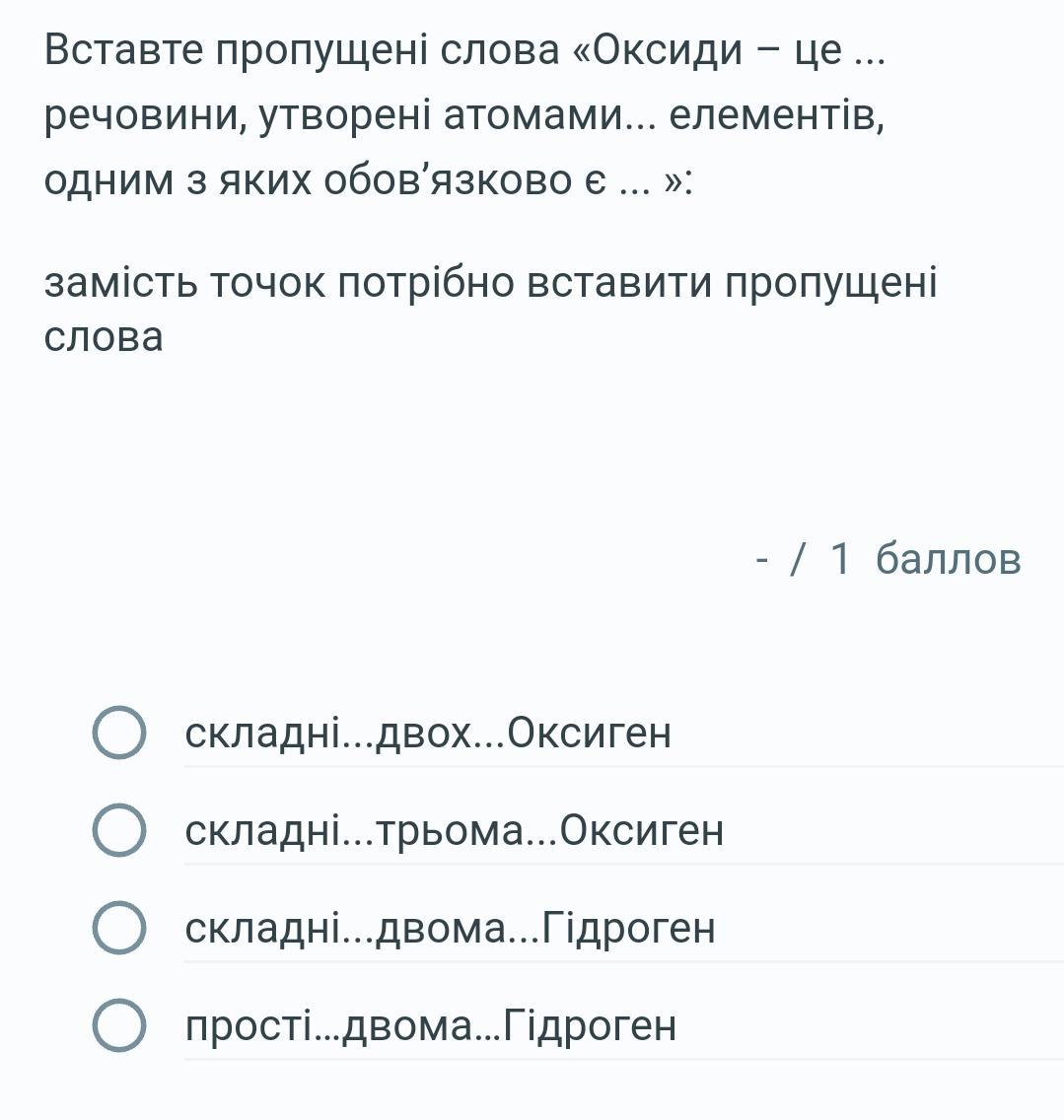1064x1120 pixels.
Task: Click the word 'Гідроген' in the third answer
Action: 629,928
